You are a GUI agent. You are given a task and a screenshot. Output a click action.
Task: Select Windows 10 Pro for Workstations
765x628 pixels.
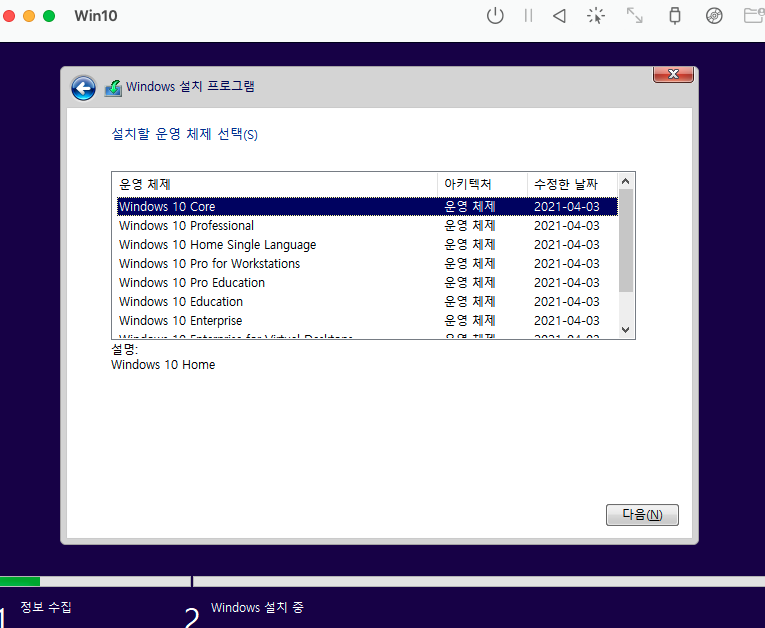pos(367,263)
